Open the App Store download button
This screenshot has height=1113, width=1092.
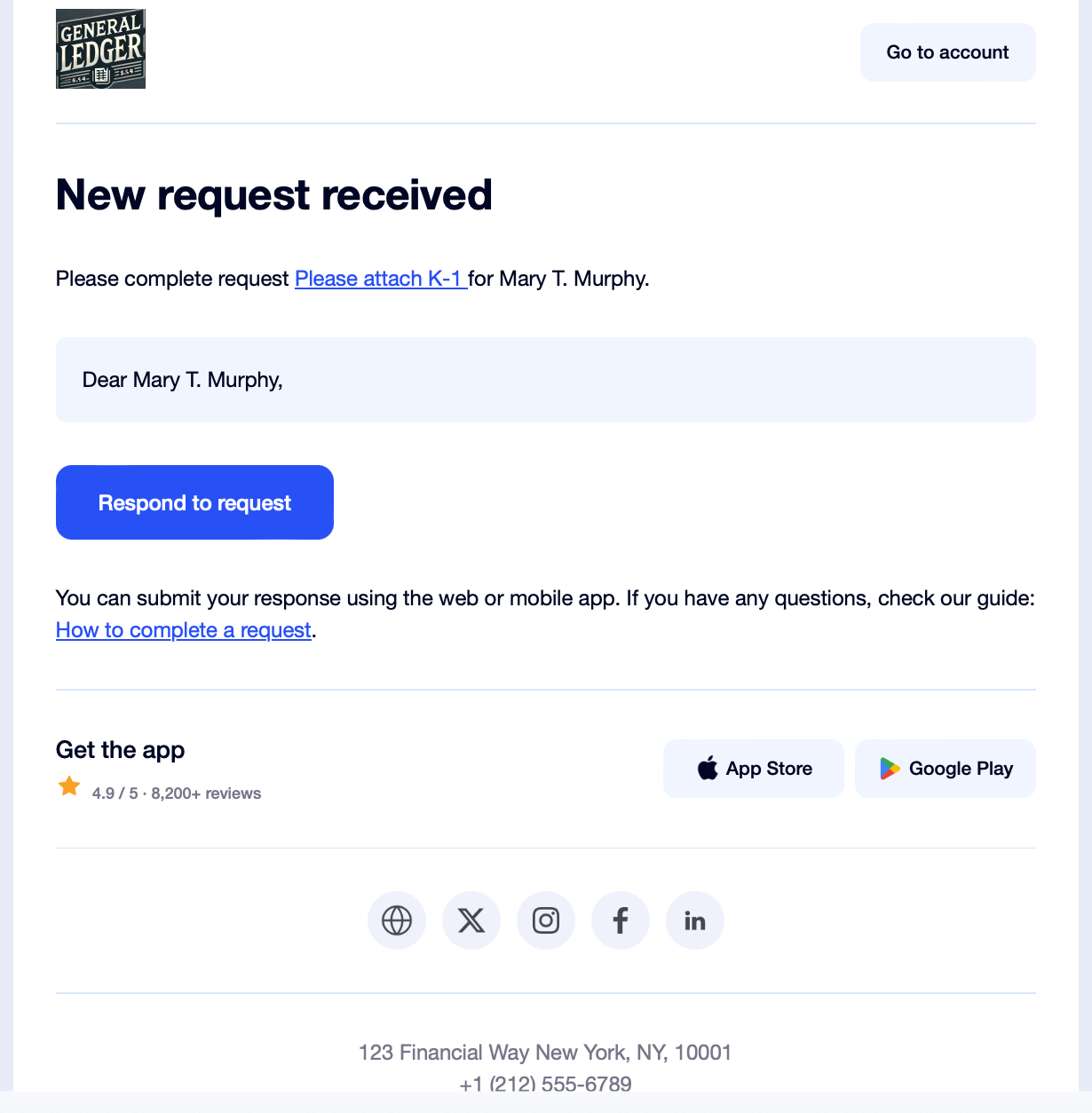[753, 769]
